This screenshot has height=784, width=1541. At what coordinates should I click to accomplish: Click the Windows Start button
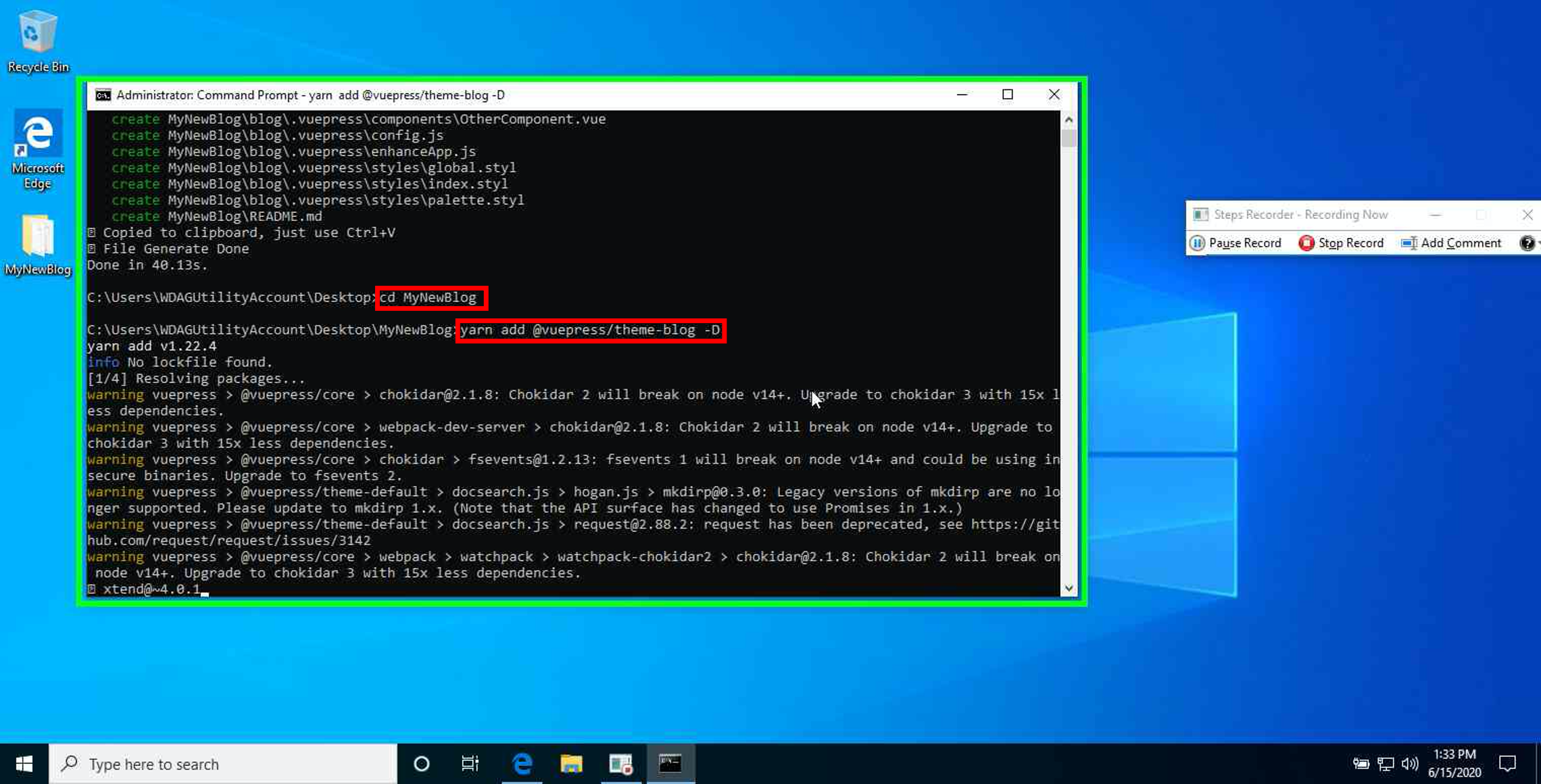[24, 764]
